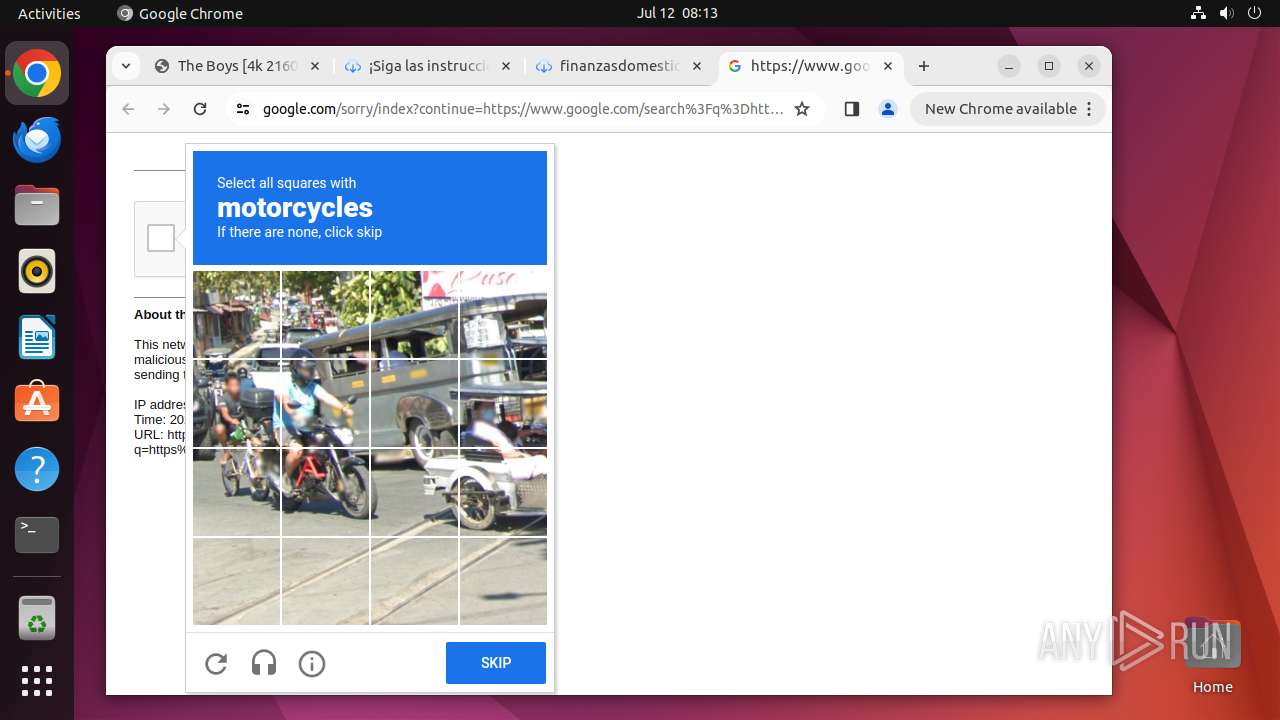Close the finanzasdomesticas tab

(697, 66)
